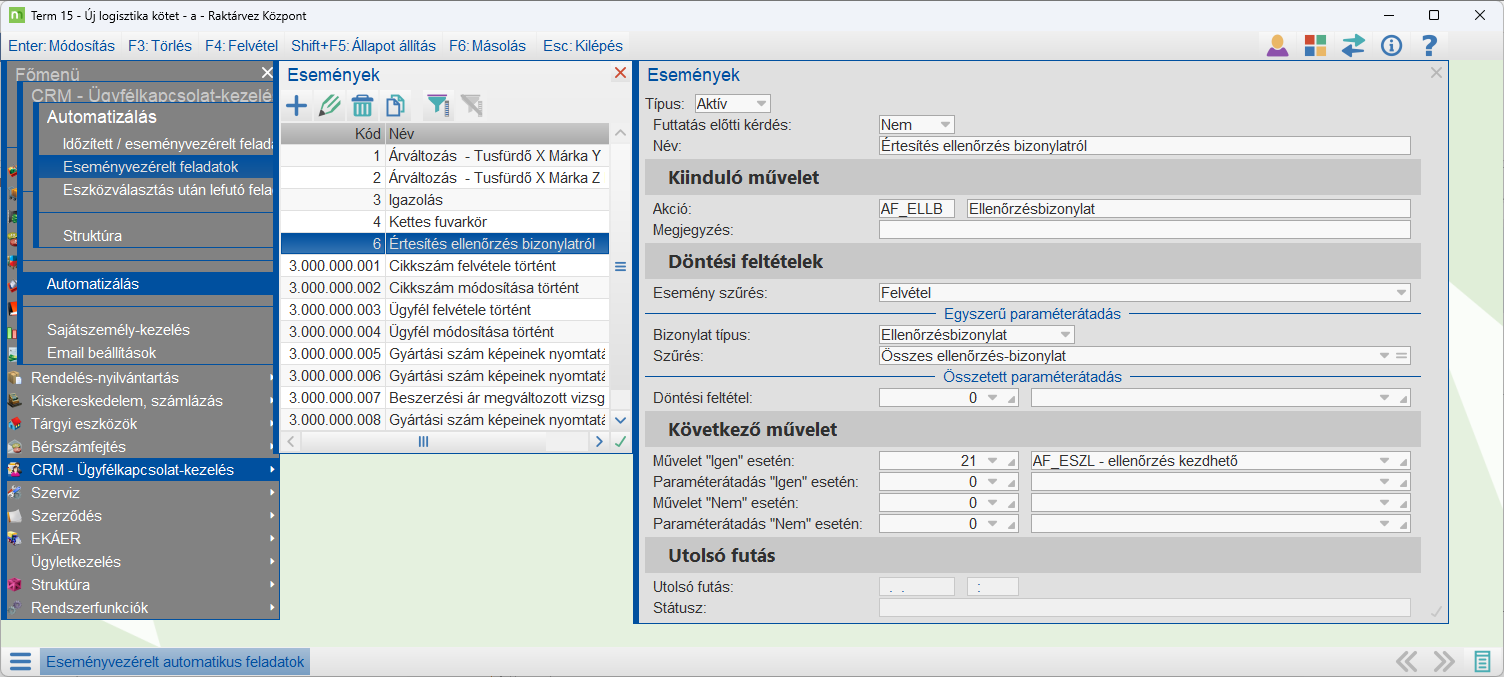Click the copy documents icon
1504x677 pixels.
[x=396, y=105]
